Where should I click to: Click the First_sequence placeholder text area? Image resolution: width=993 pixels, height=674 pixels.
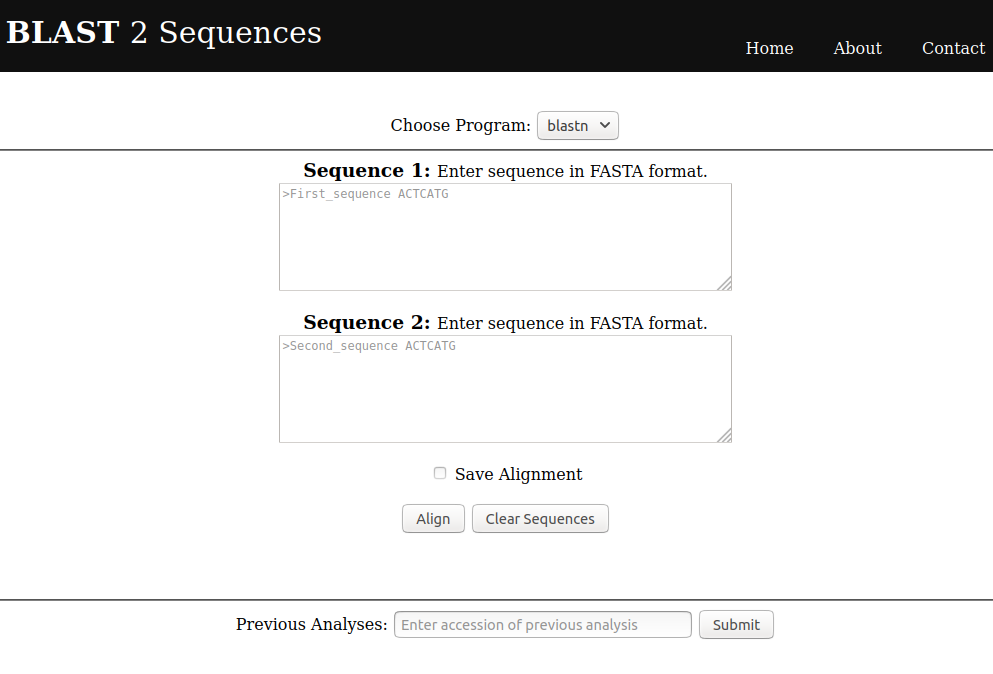tap(505, 236)
